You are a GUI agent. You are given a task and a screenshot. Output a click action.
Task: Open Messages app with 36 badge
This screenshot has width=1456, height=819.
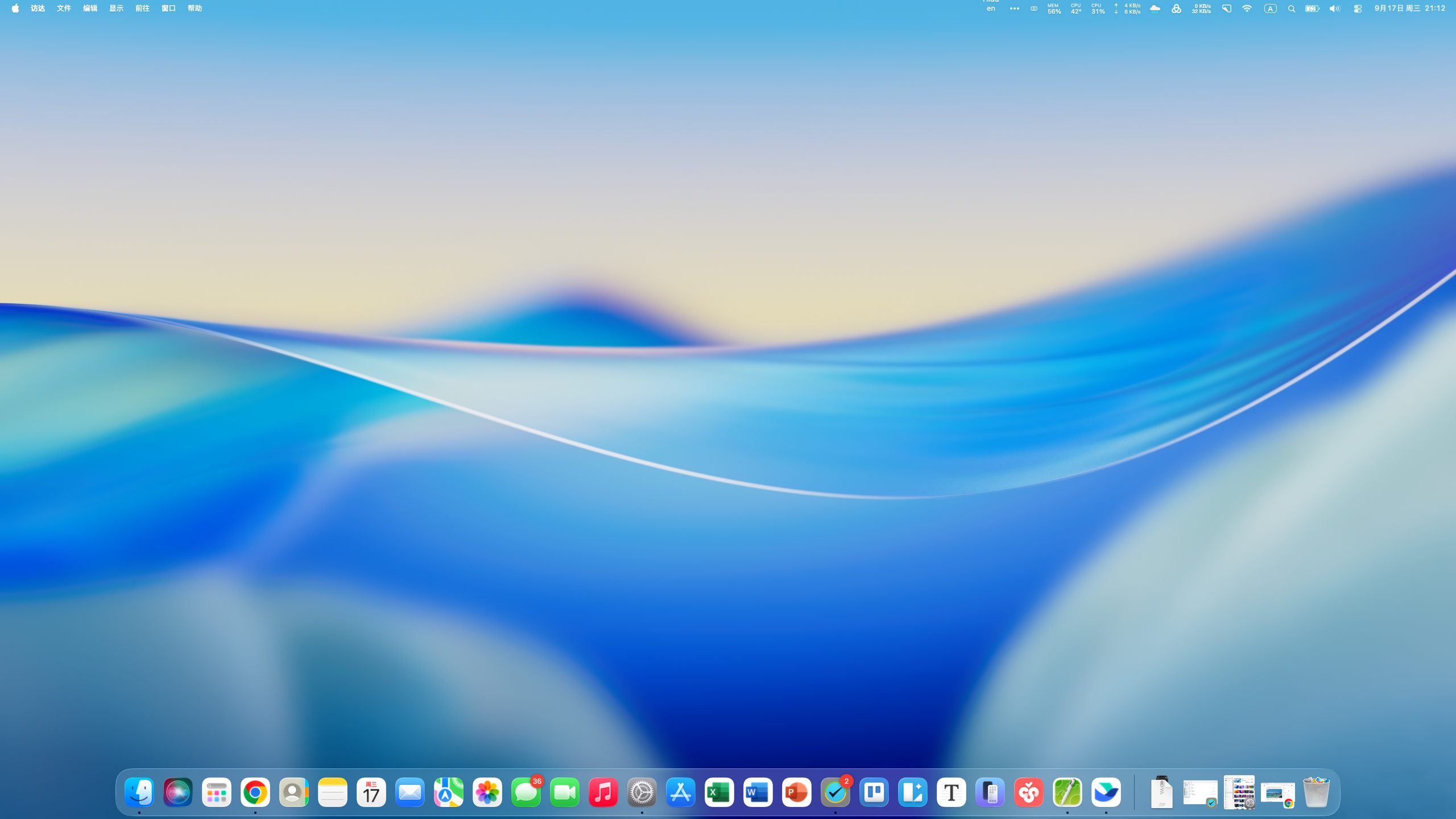(x=526, y=792)
